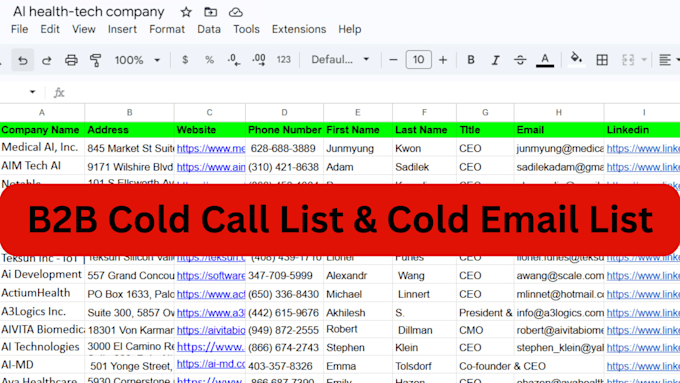Viewport: 680px width, 383px height.
Task: Select the Phone Number header cell
Action: pyautogui.click(x=284, y=130)
